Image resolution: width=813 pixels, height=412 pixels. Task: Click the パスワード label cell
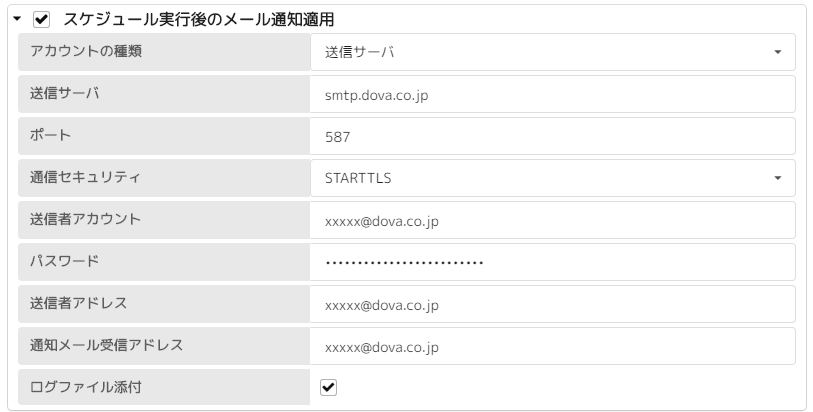pyautogui.click(x=164, y=262)
